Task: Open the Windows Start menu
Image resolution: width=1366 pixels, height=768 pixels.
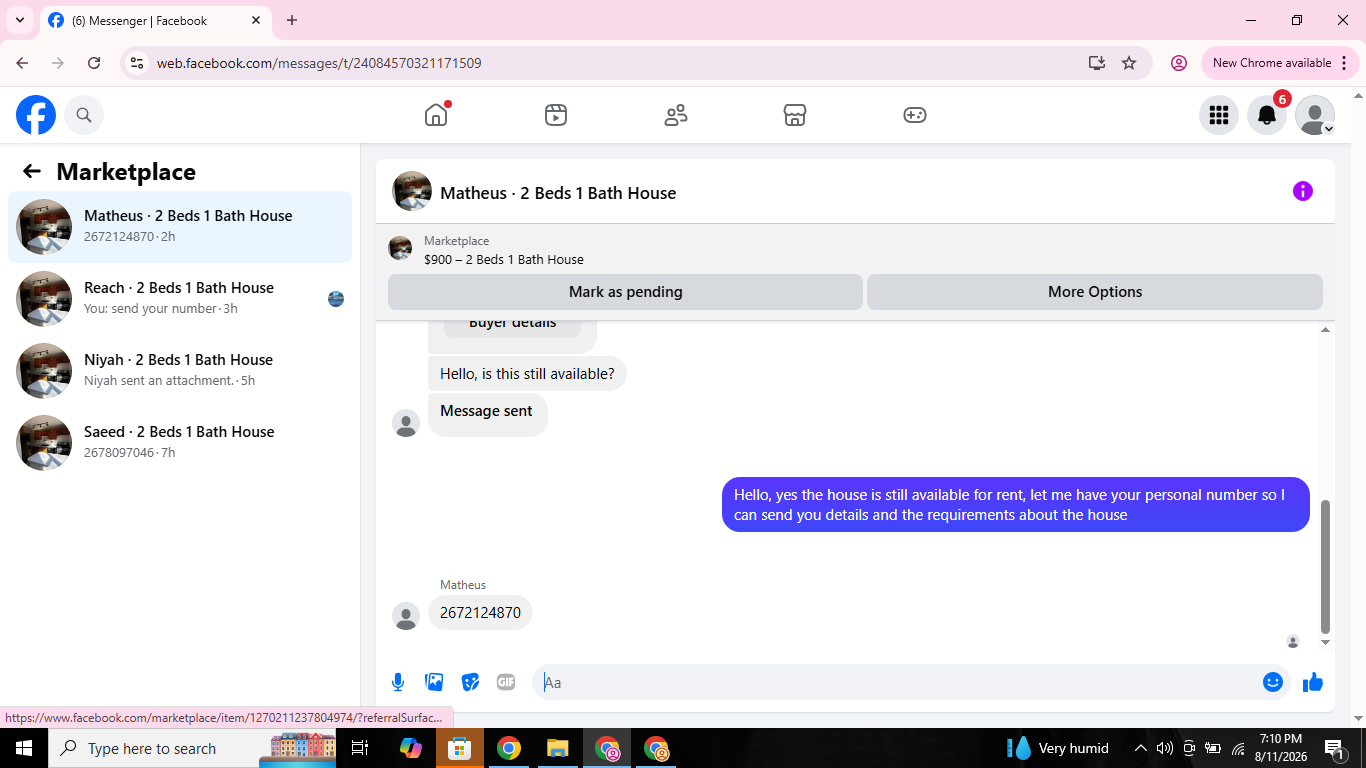Action: point(24,748)
